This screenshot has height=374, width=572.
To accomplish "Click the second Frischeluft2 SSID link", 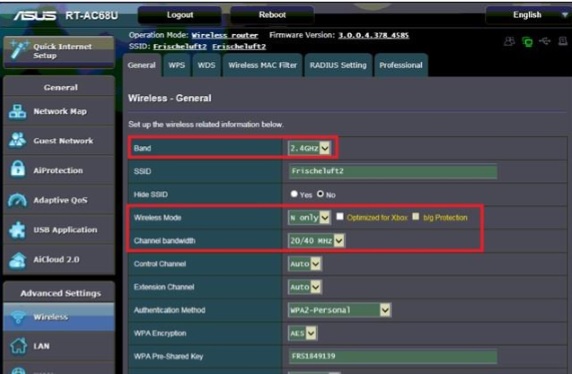I will point(239,47).
